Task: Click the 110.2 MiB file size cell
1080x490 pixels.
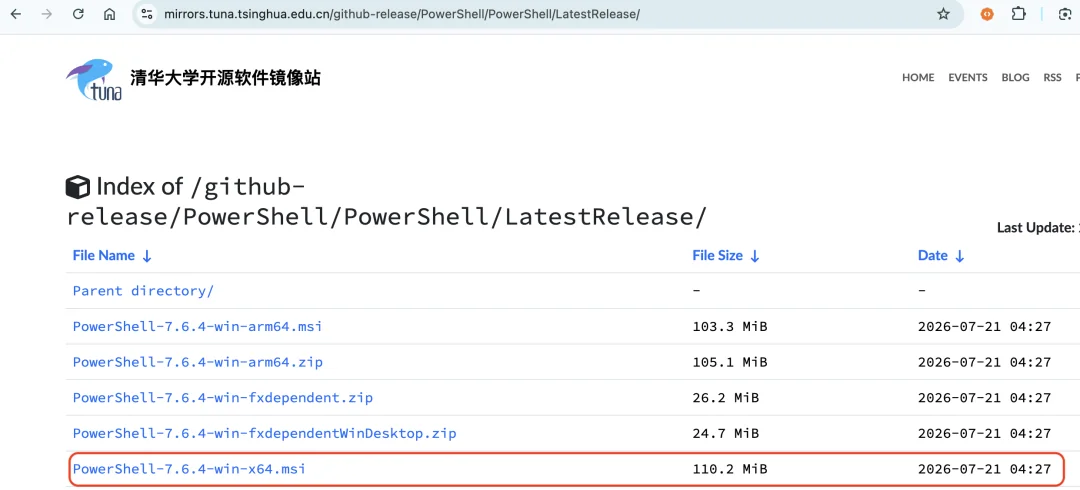Action: coord(730,469)
